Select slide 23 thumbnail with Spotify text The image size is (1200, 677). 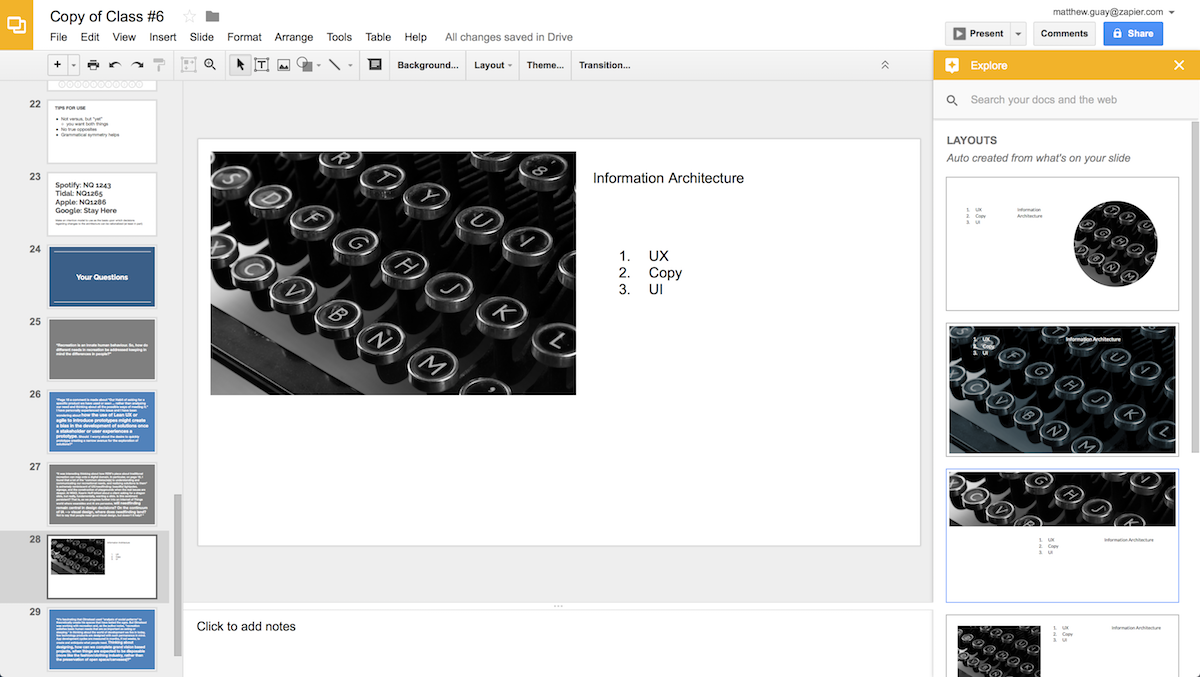pos(102,204)
